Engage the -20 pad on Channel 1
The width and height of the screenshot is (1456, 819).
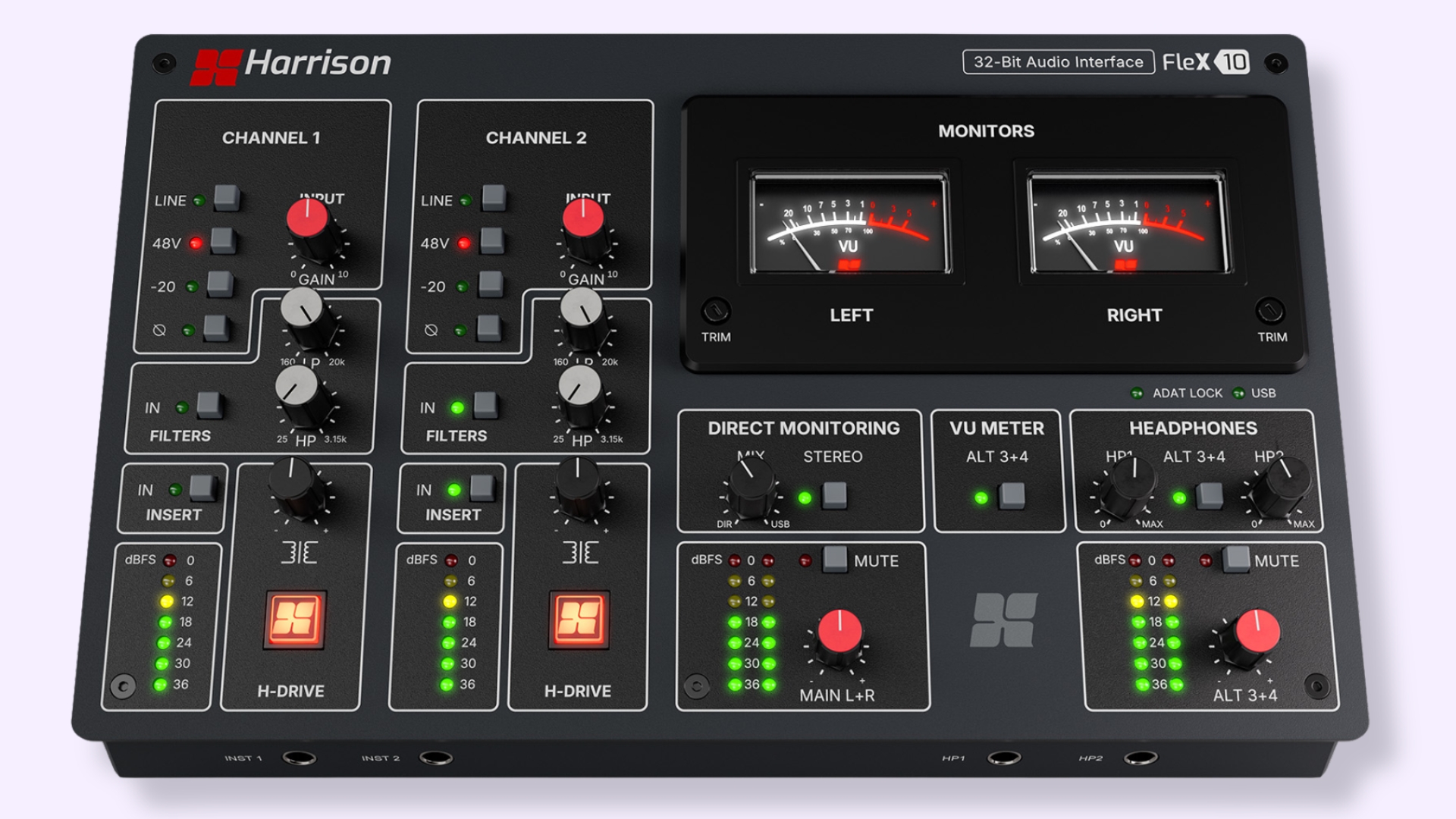tap(220, 284)
